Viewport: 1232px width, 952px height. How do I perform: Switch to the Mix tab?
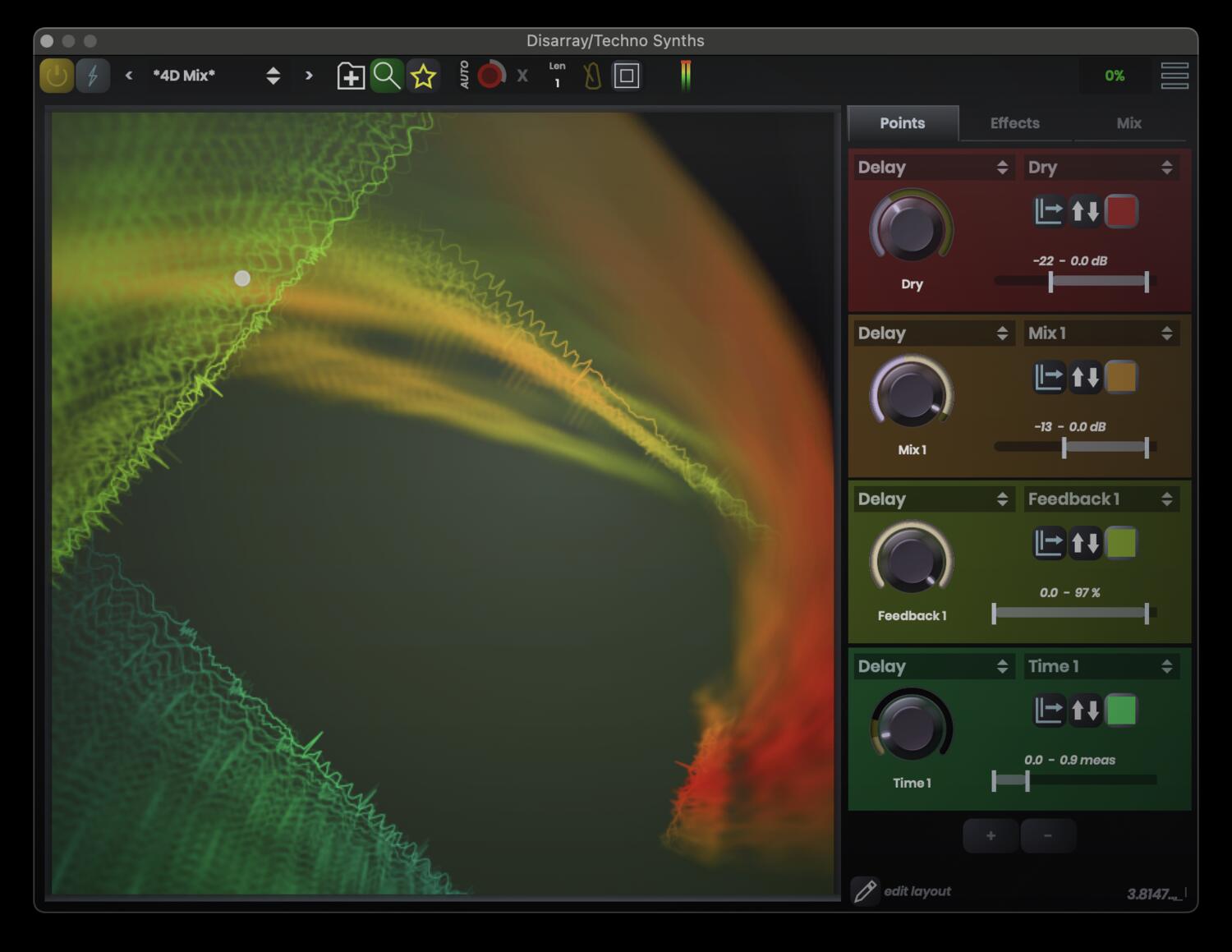coord(1129,123)
